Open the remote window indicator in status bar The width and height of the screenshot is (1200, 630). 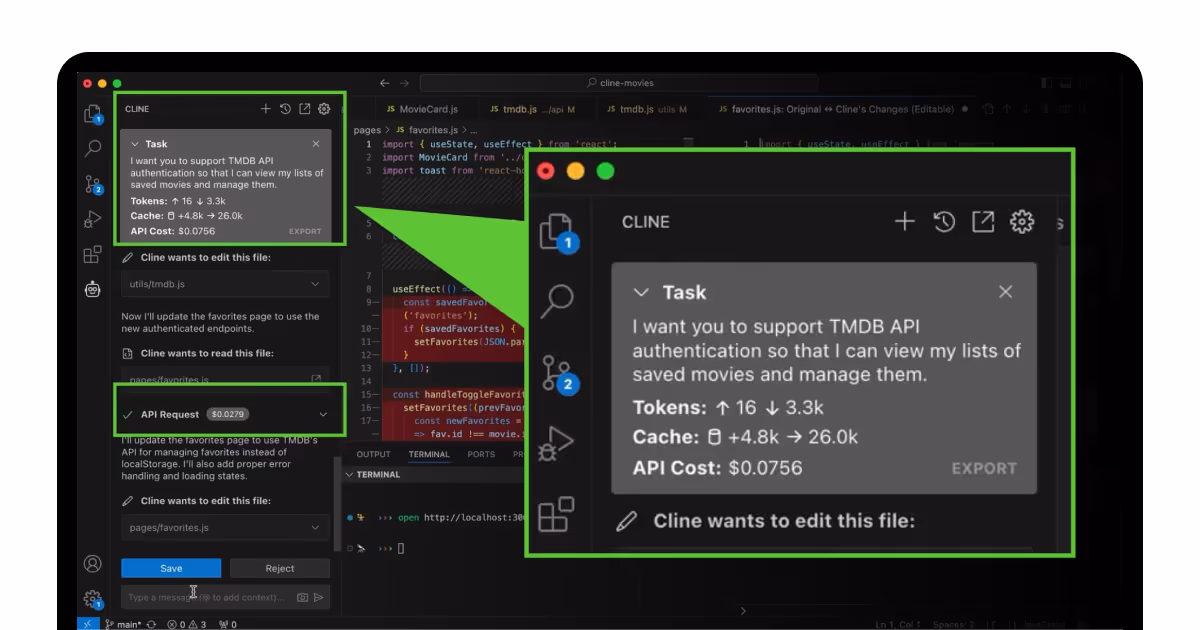tap(87, 624)
